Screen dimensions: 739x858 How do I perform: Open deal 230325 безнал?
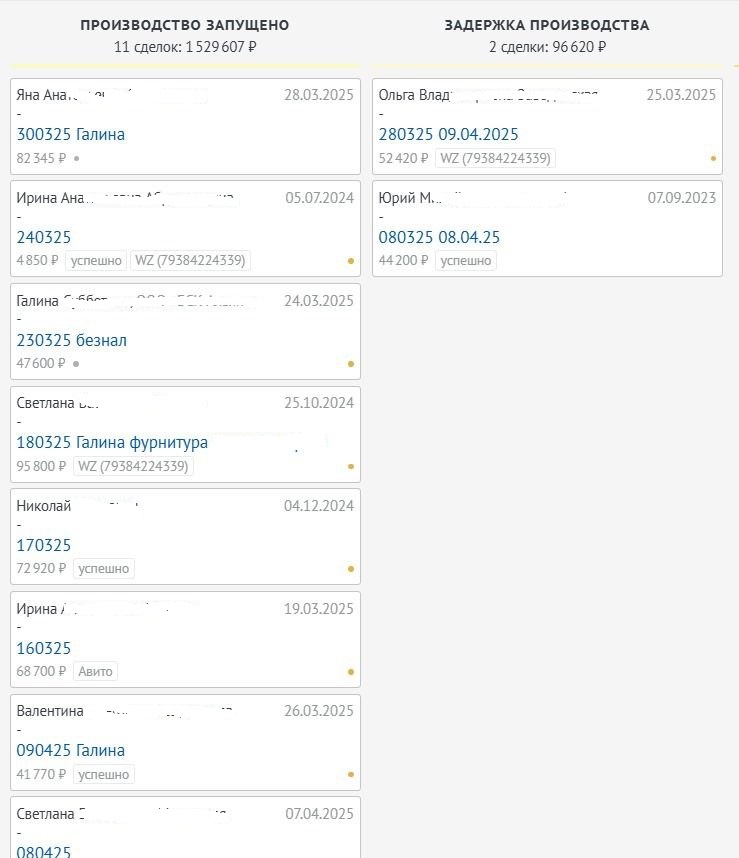[72, 340]
